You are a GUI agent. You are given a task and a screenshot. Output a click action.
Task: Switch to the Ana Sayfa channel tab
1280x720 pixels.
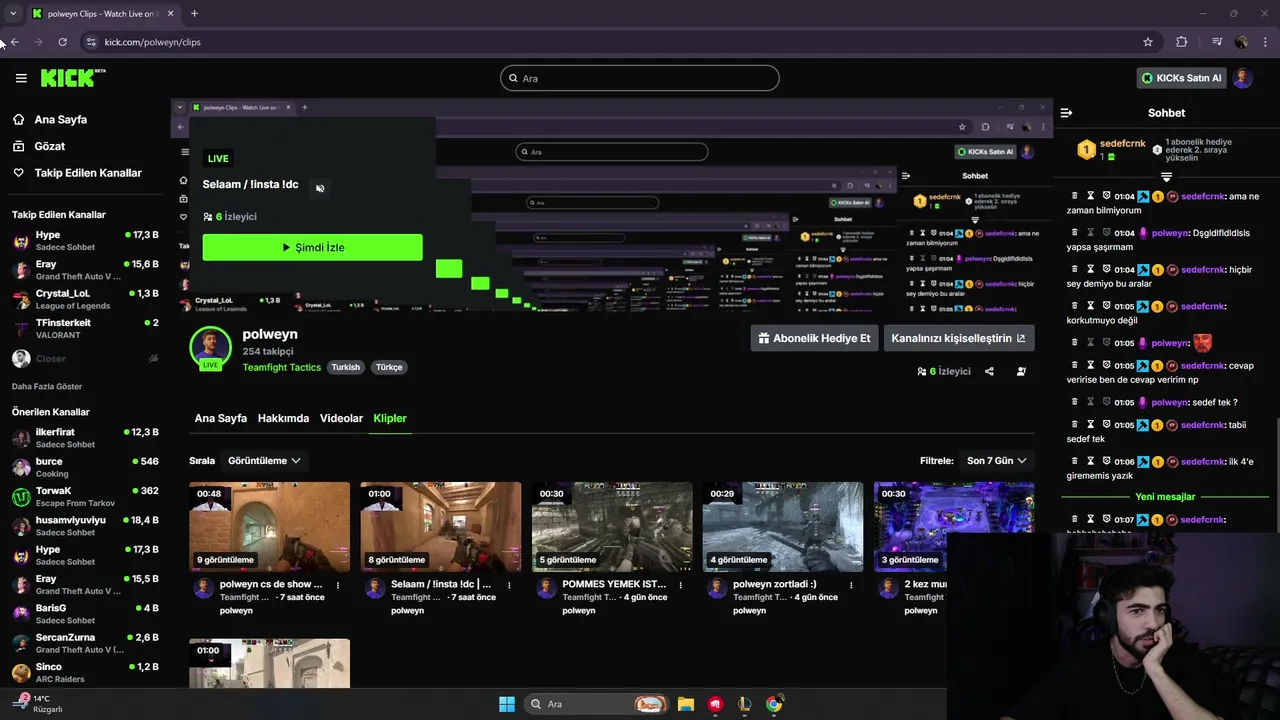(x=220, y=418)
